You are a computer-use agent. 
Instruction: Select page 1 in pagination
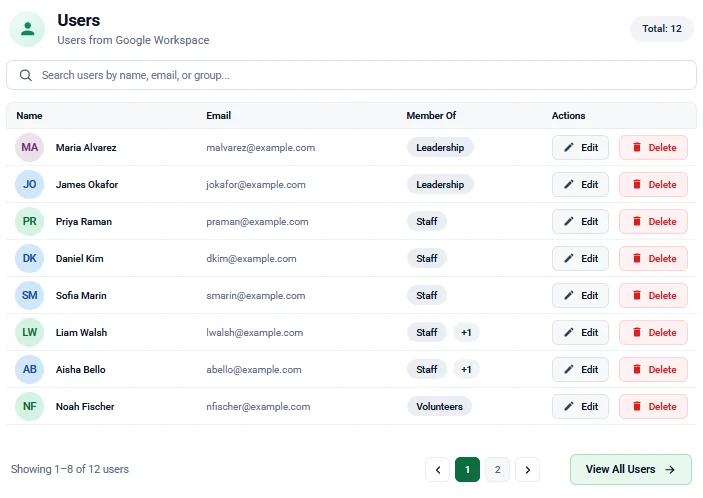[x=467, y=470]
